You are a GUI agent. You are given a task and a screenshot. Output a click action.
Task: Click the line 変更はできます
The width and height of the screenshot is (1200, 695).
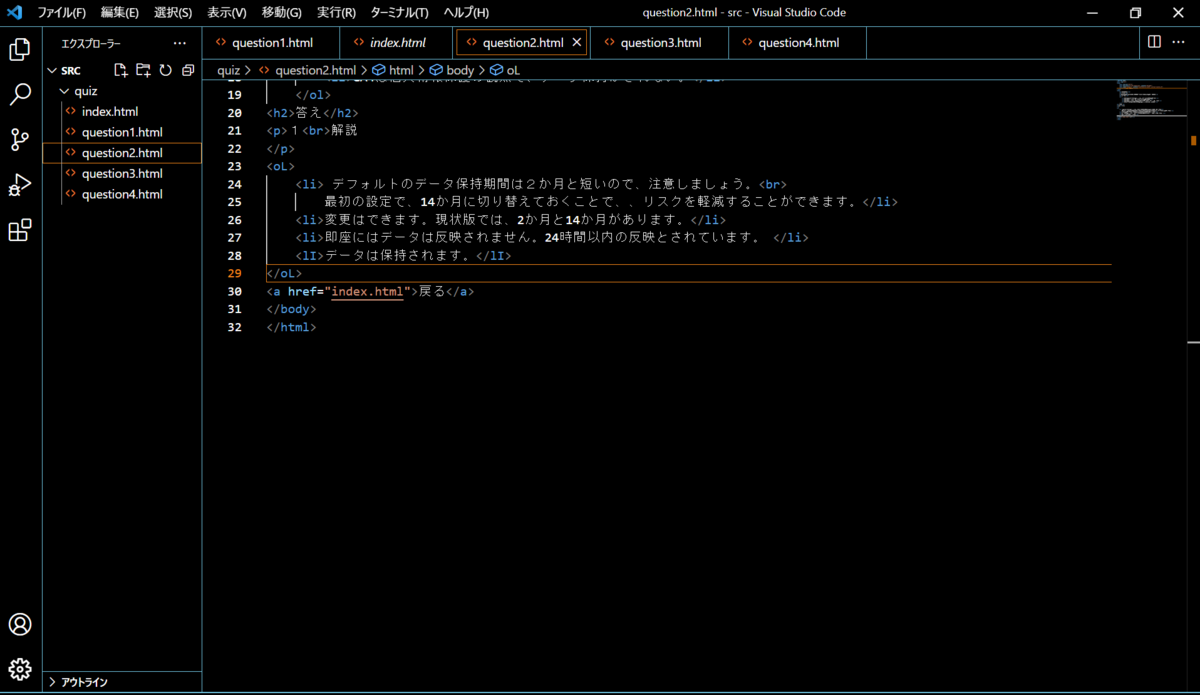pos(510,219)
